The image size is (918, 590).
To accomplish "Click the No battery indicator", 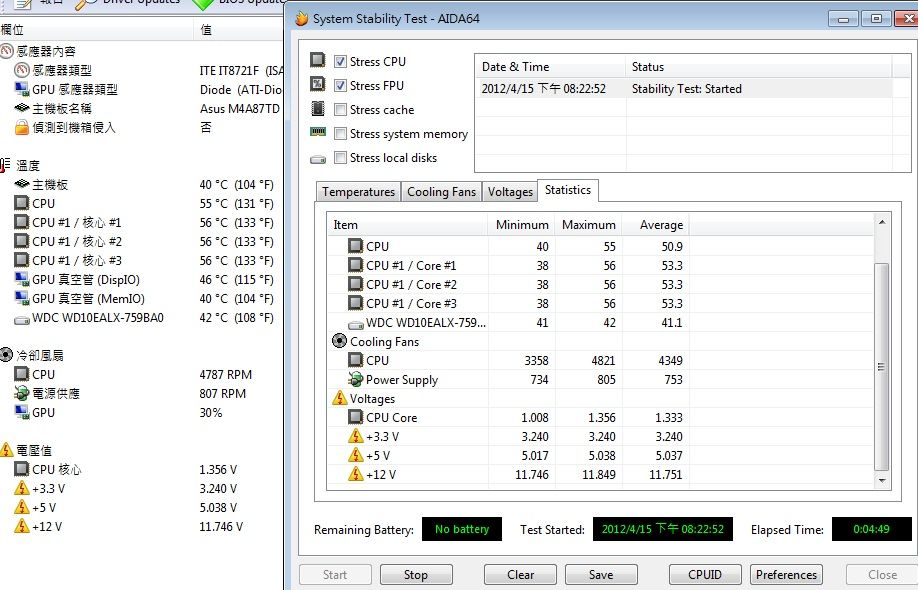I will 462,529.
